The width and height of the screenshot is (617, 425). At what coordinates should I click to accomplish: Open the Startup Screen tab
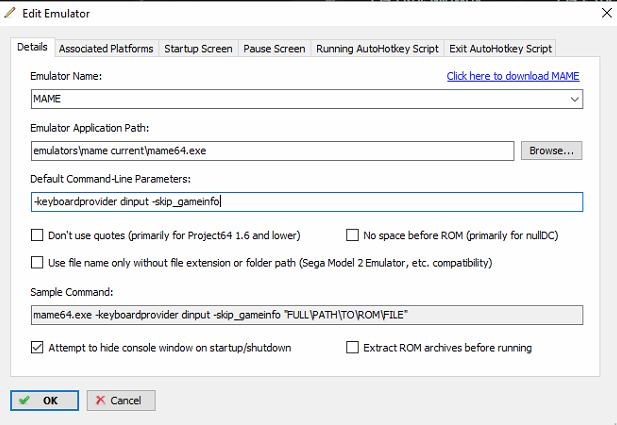coord(198,48)
